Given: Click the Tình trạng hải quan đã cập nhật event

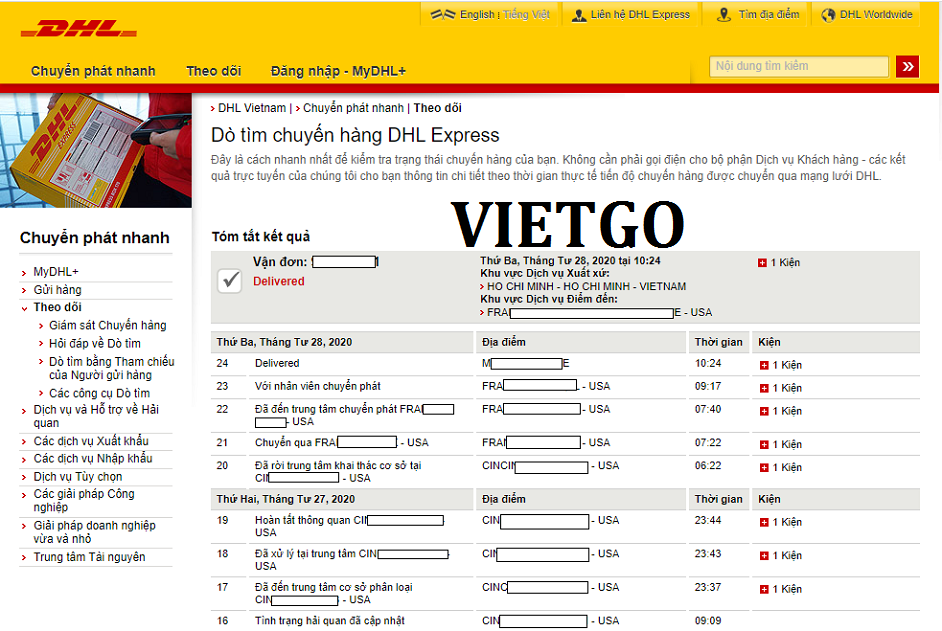Looking at the screenshot, I should pos(330,621).
